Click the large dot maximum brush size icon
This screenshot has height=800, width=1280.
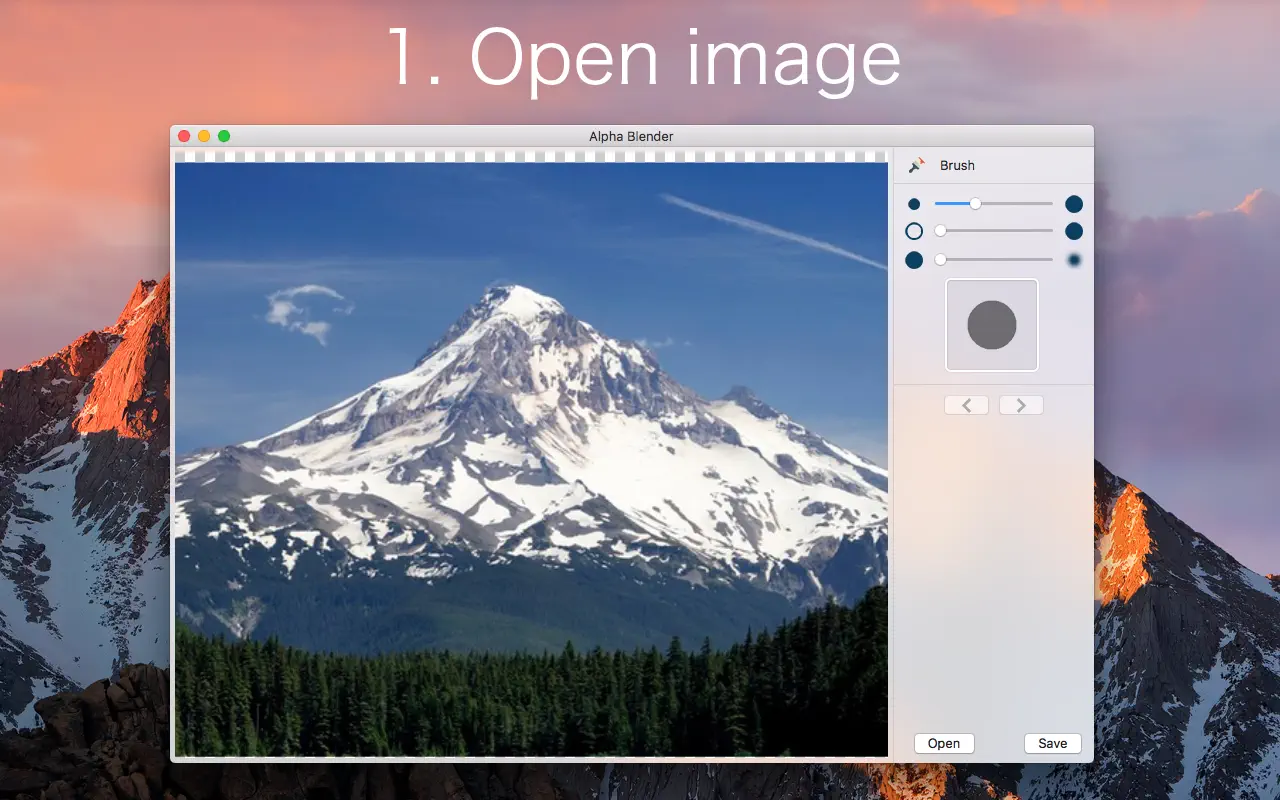[x=1074, y=204]
